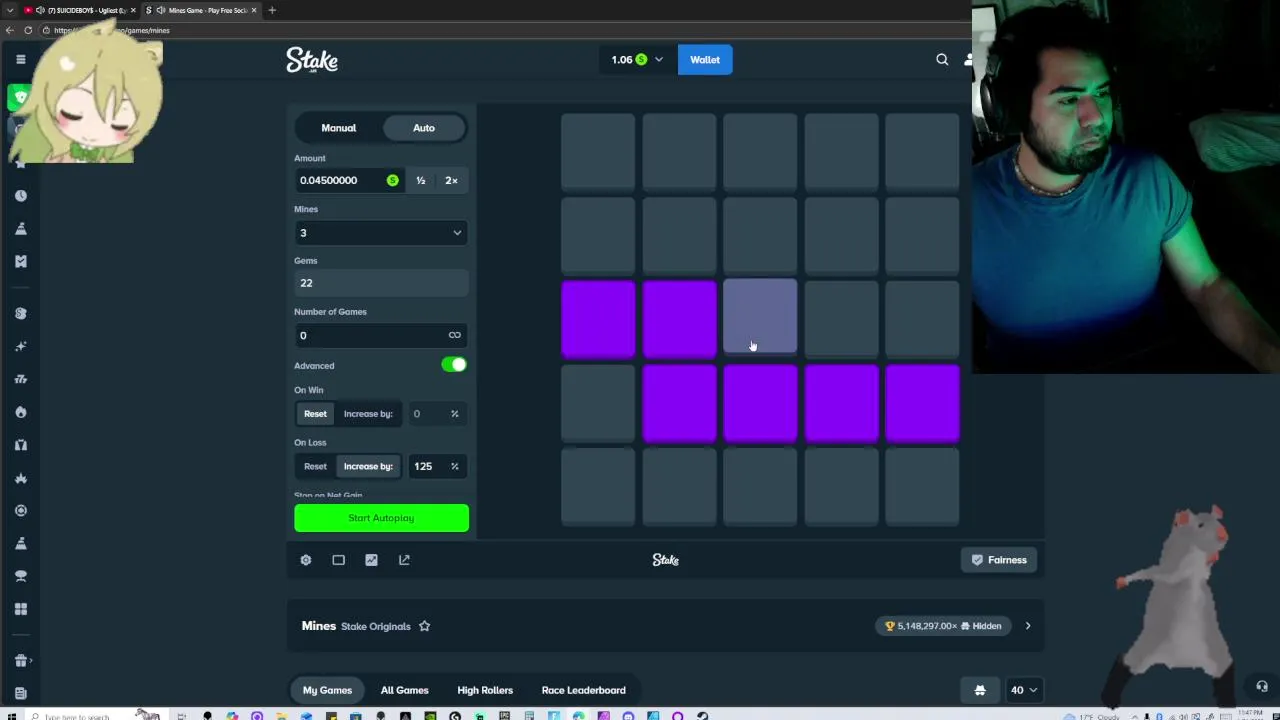This screenshot has width=1280, height=720.
Task: Open the 40 rows-per-page dropdown
Action: 1024,690
